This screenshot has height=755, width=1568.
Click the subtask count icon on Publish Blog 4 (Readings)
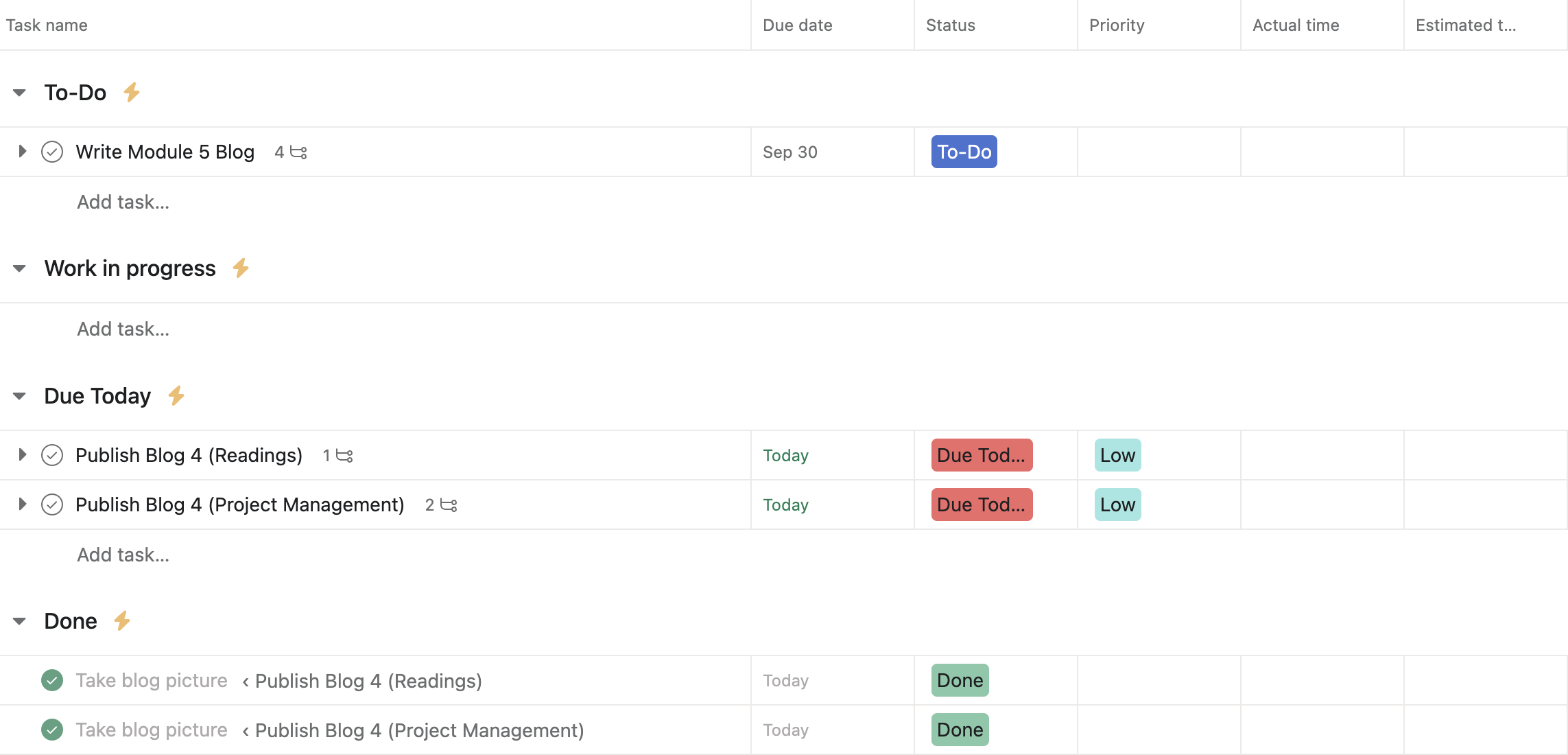[344, 454]
